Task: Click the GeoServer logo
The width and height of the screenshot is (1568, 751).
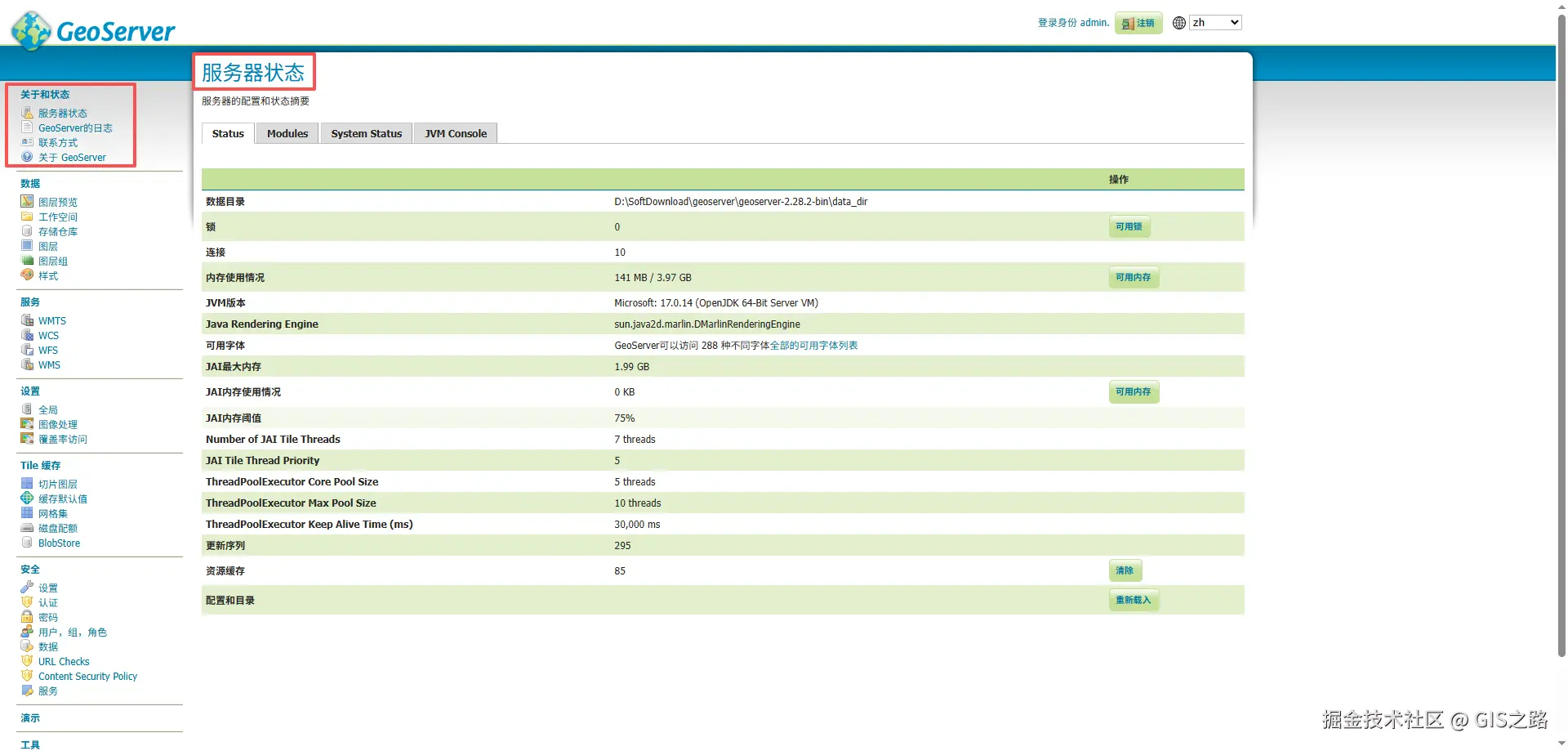Action: [x=93, y=30]
